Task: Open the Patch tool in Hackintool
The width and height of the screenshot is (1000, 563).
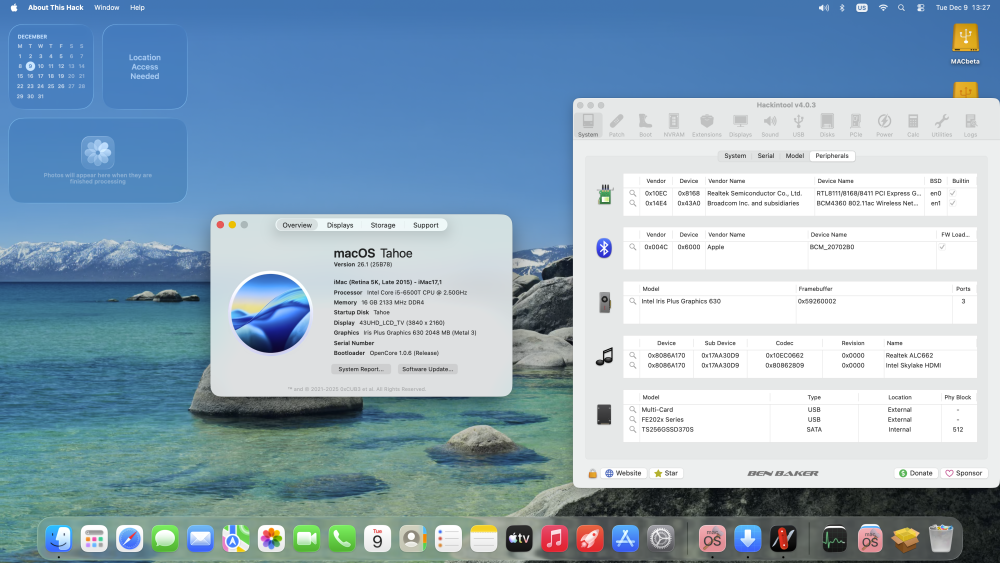Action: click(x=616, y=125)
